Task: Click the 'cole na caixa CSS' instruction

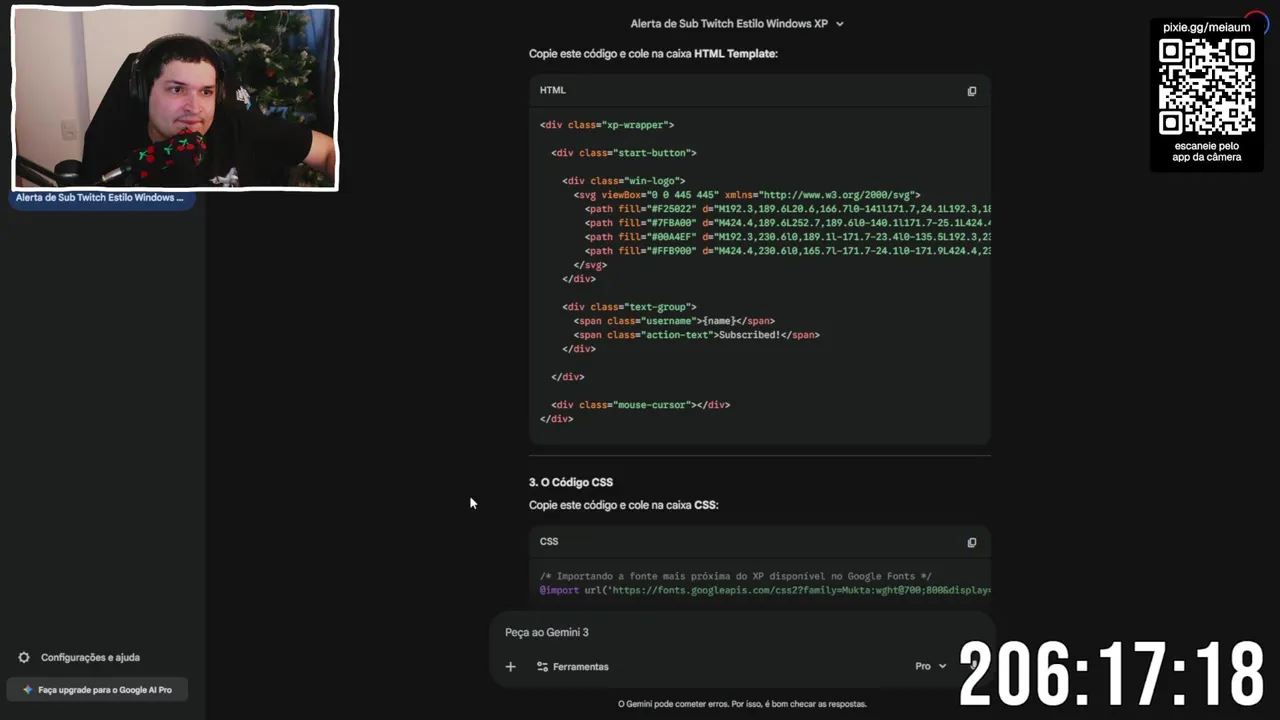Action: (x=624, y=505)
